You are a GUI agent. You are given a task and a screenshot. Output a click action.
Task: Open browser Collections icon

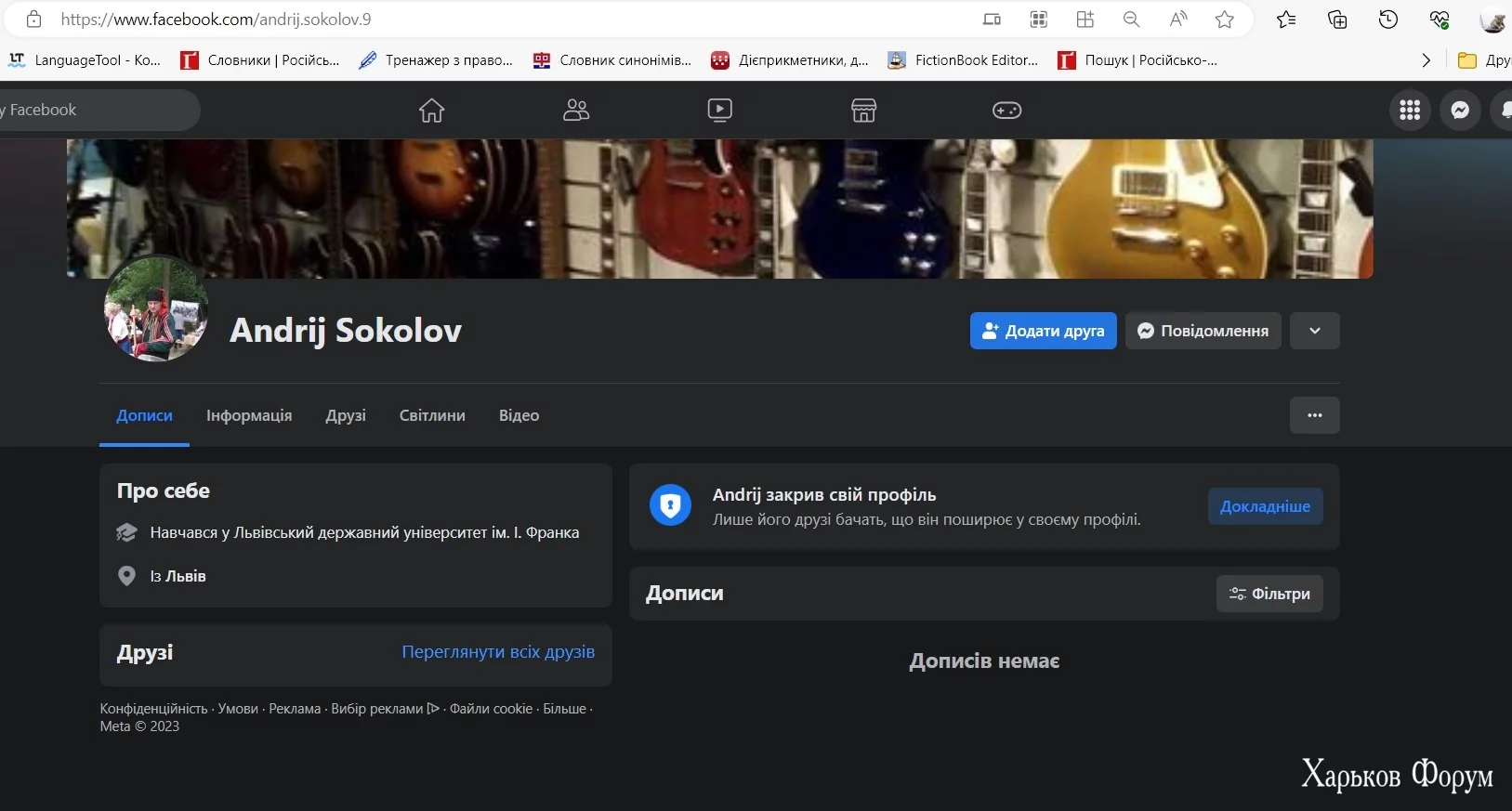(1337, 20)
